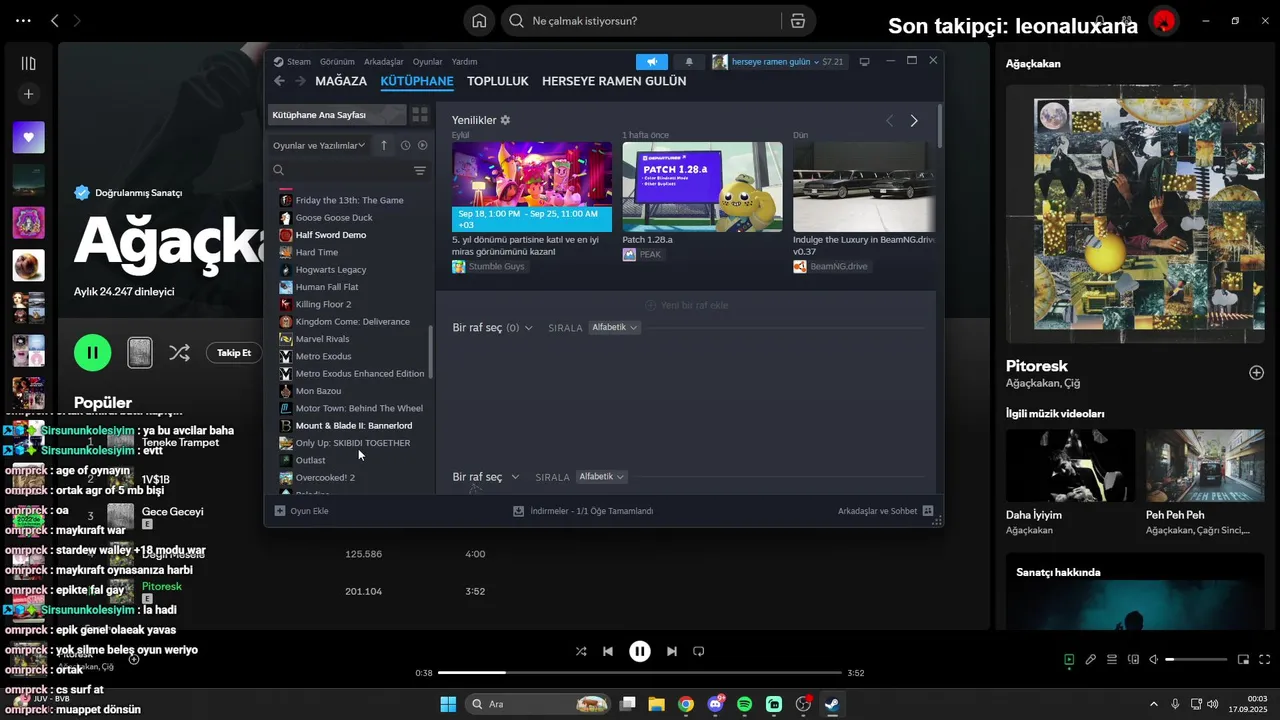The height and width of the screenshot is (720, 1280).
Task: Open connect to device icon
Action: click(1133, 660)
